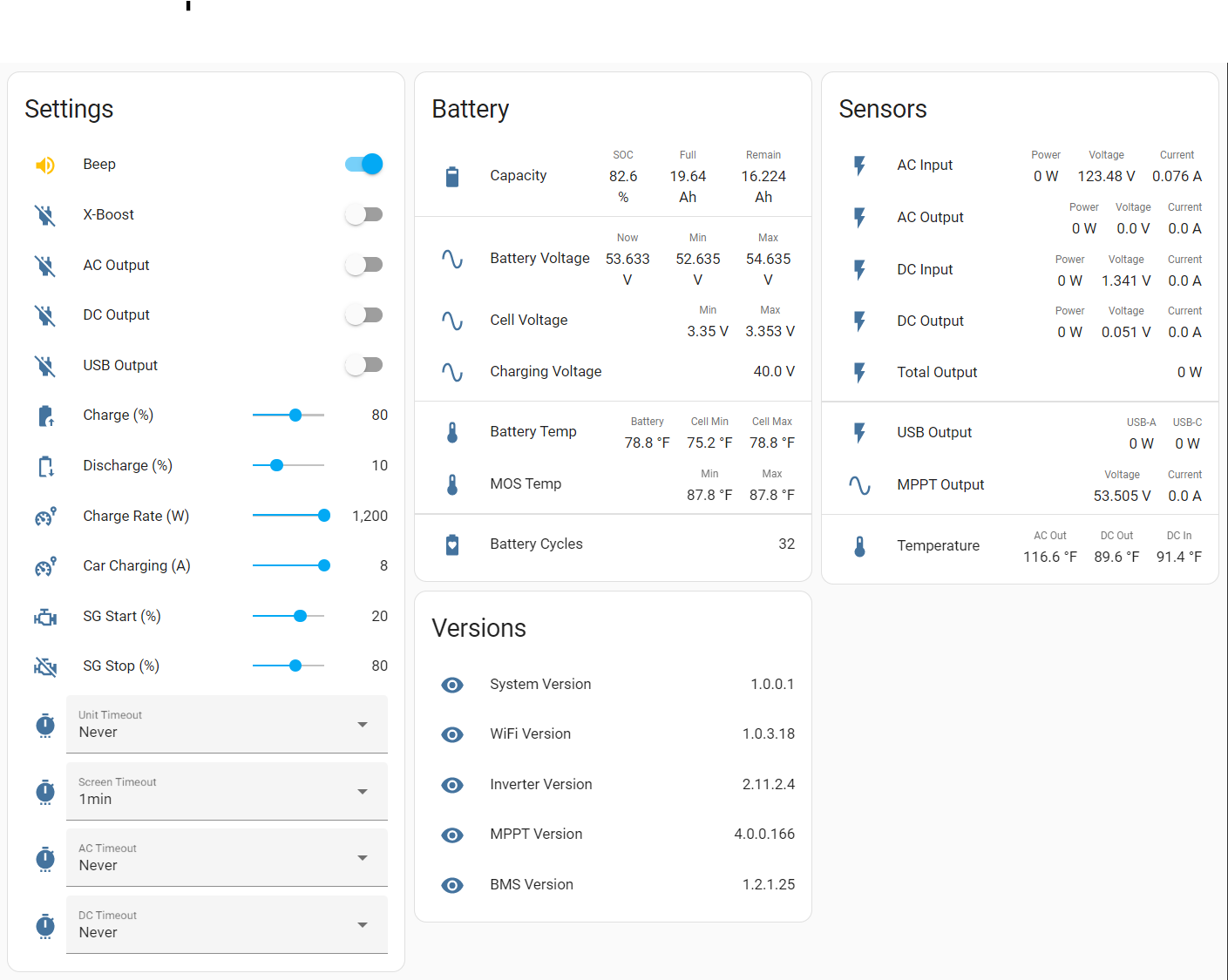Toggle the Beep switch off
Screen dimensions: 1228x980
click(x=363, y=164)
